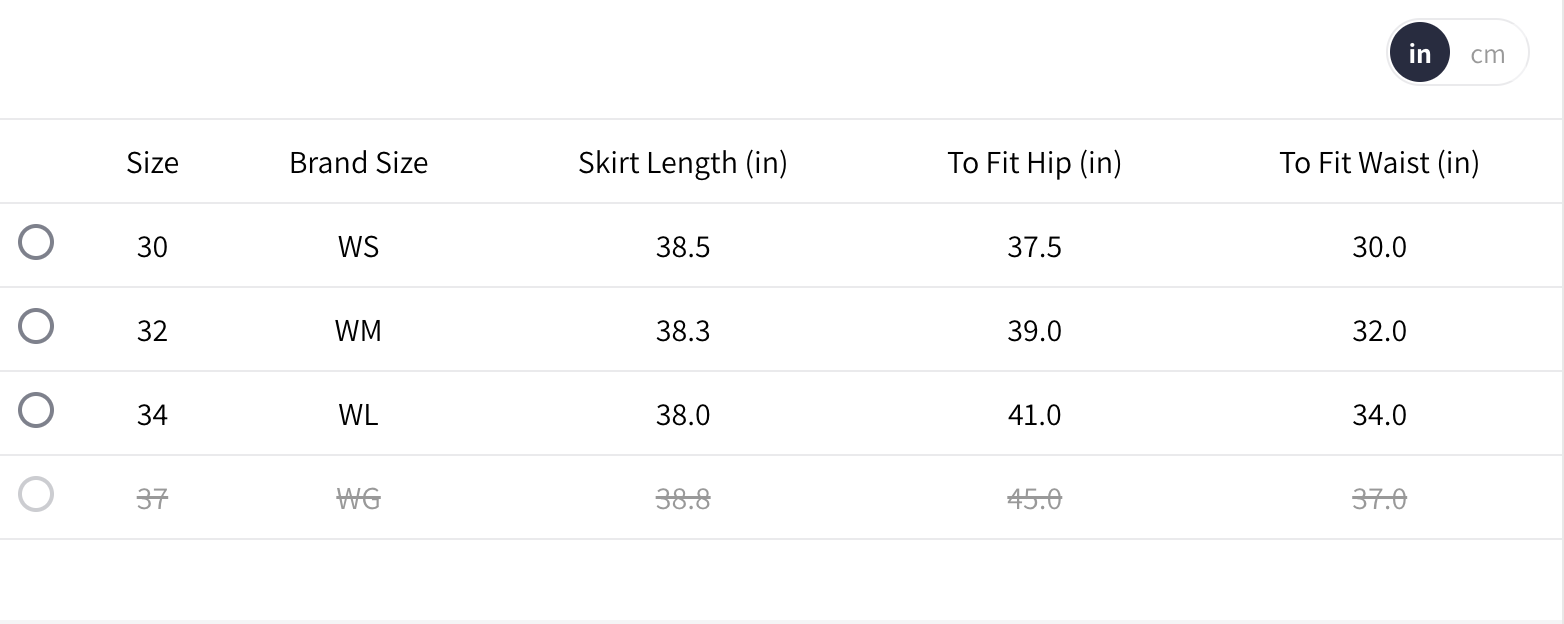1564x624 pixels.
Task: Click brand size WM cell
Action: (358, 331)
